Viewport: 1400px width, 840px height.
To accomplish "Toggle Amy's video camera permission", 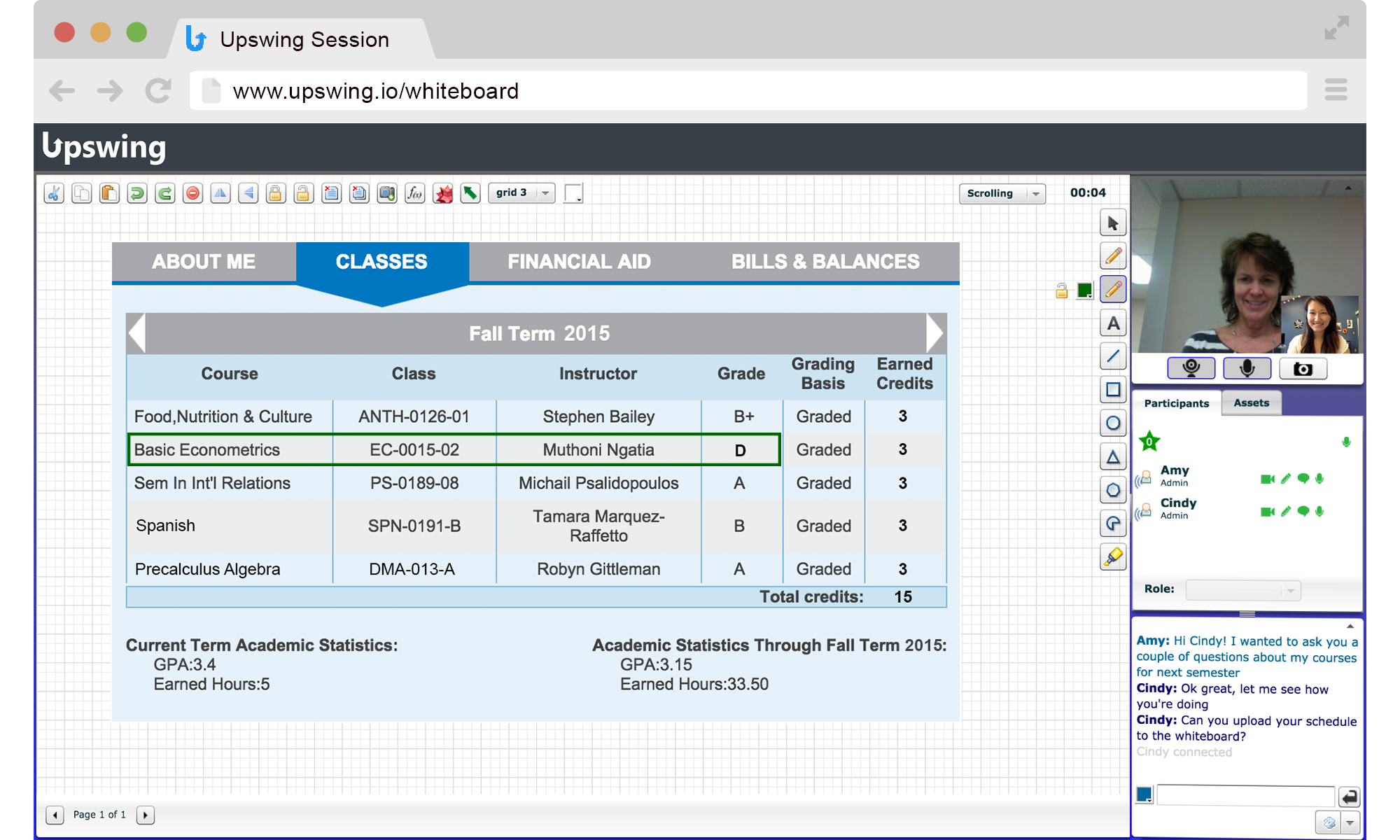I will tap(1267, 479).
